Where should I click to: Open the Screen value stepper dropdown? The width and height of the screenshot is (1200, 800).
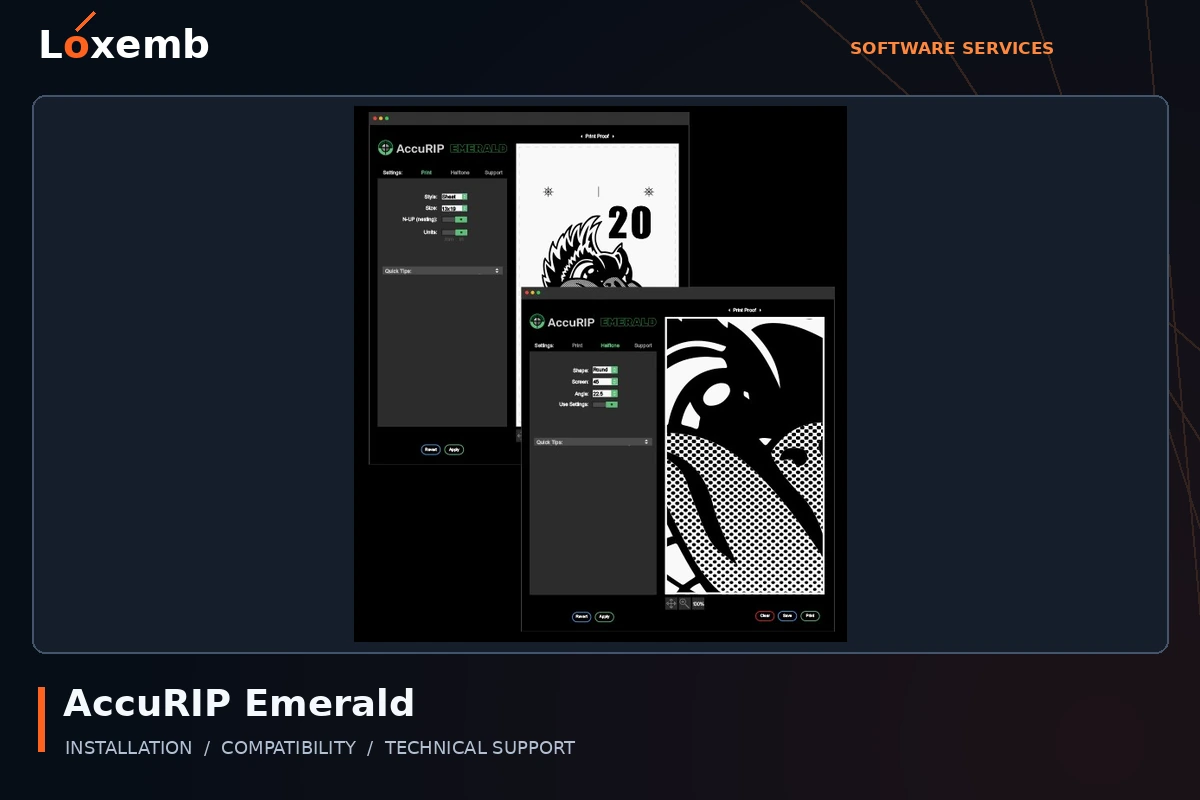point(605,382)
